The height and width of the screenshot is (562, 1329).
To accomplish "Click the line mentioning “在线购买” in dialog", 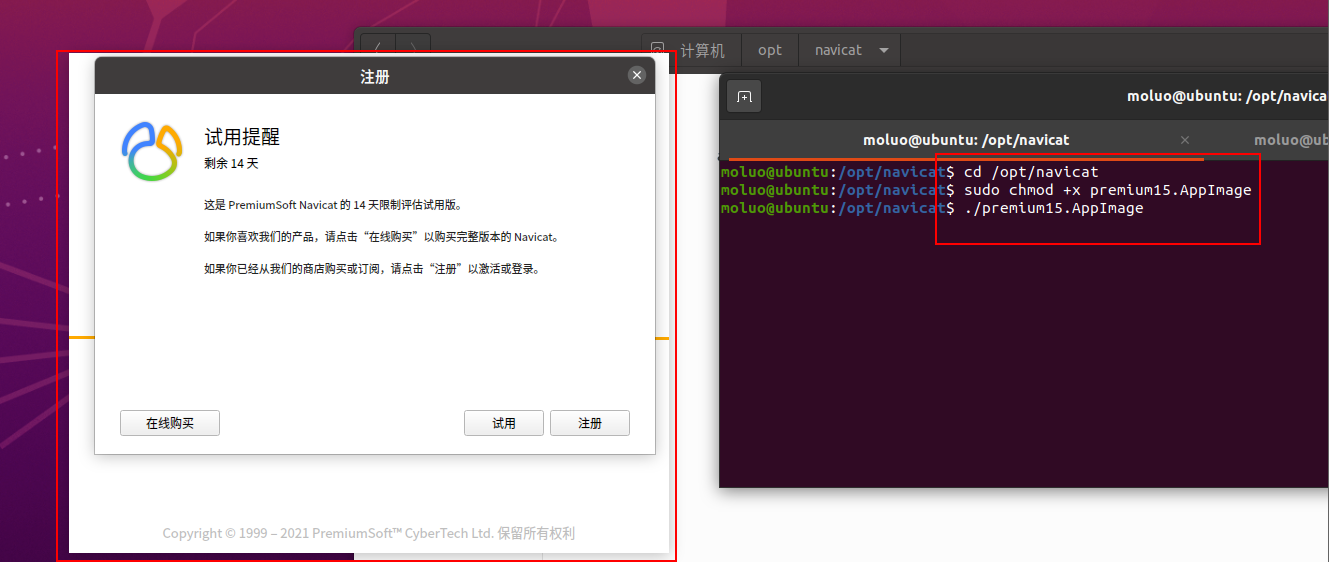I will tap(382, 237).
